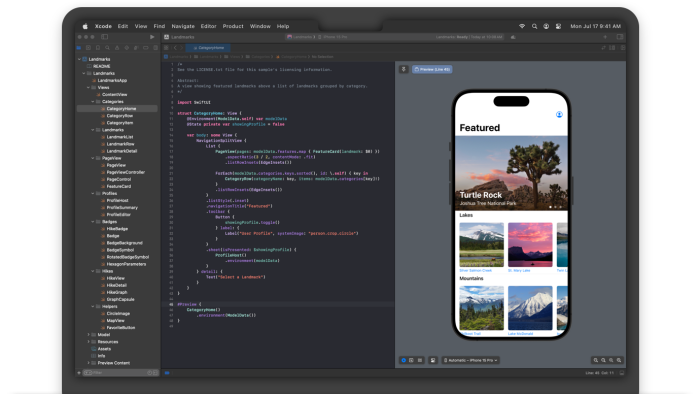The height and width of the screenshot is (394, 700).
Task: Collapse the Landmarks project root
Action: 79,59
